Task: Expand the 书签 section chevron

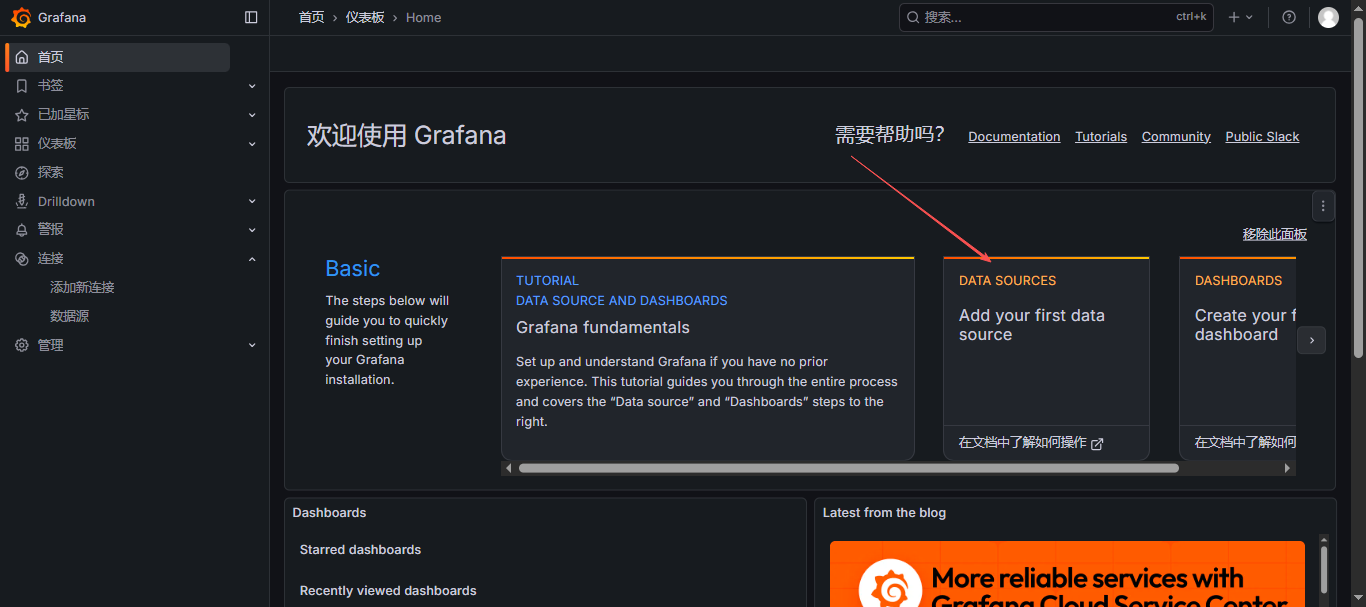Action: pos(252,86)
